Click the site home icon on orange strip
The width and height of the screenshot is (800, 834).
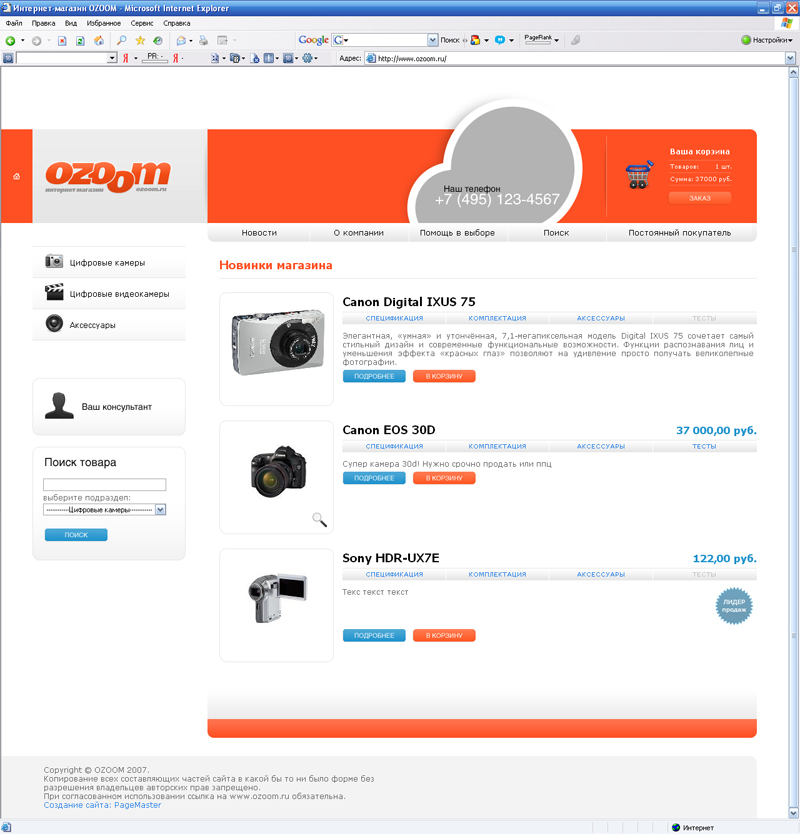16,176
